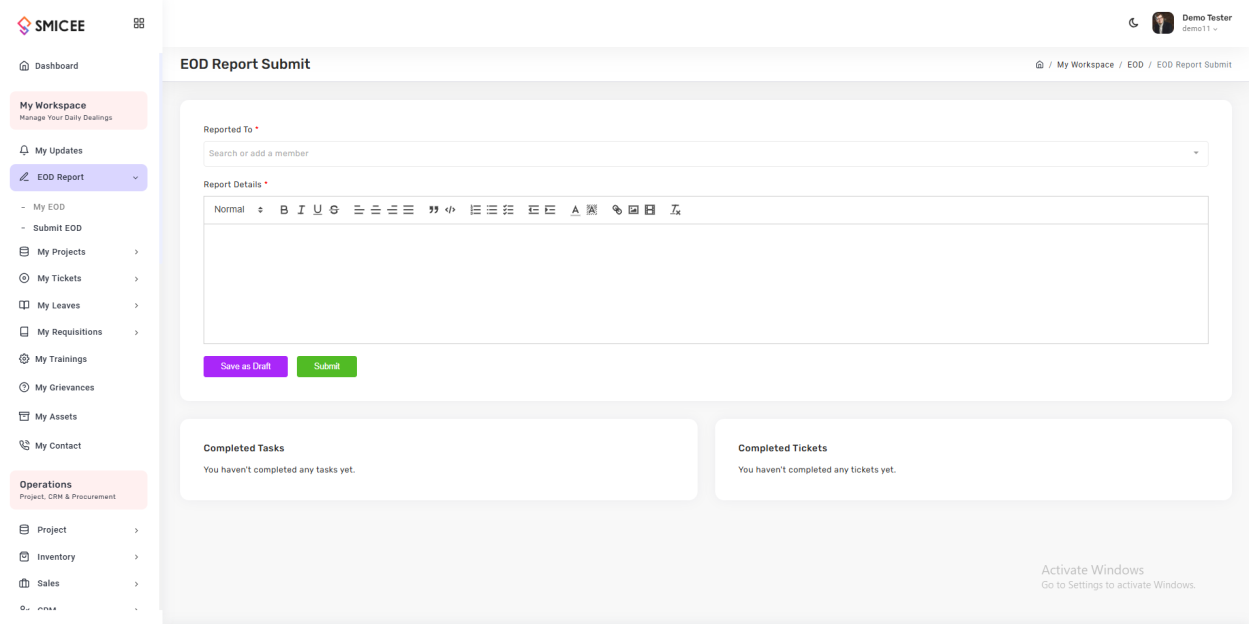
Task: Open Normal heading style dropdown
Action: coord(239,210)
